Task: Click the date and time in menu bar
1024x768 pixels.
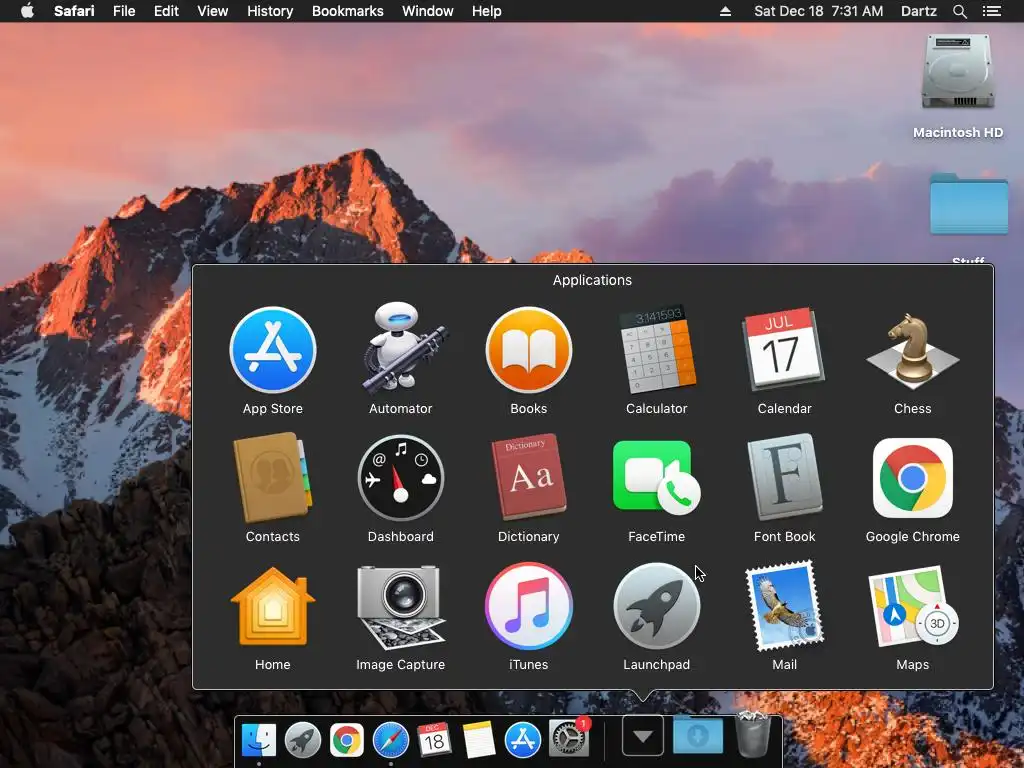Action: tap(818, 11)
